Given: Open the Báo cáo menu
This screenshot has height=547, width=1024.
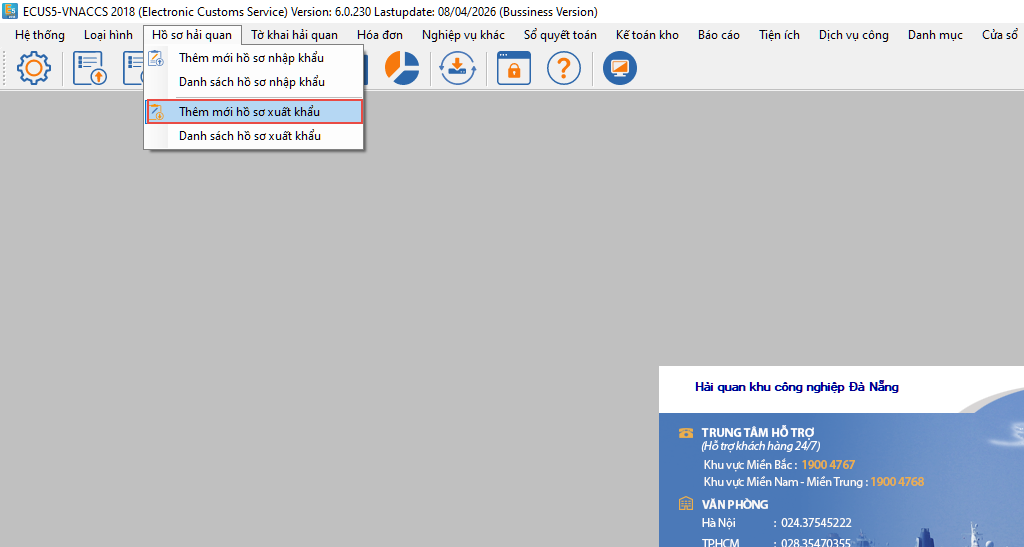Looking at the screenshot, I should click(x=718, y=35).
